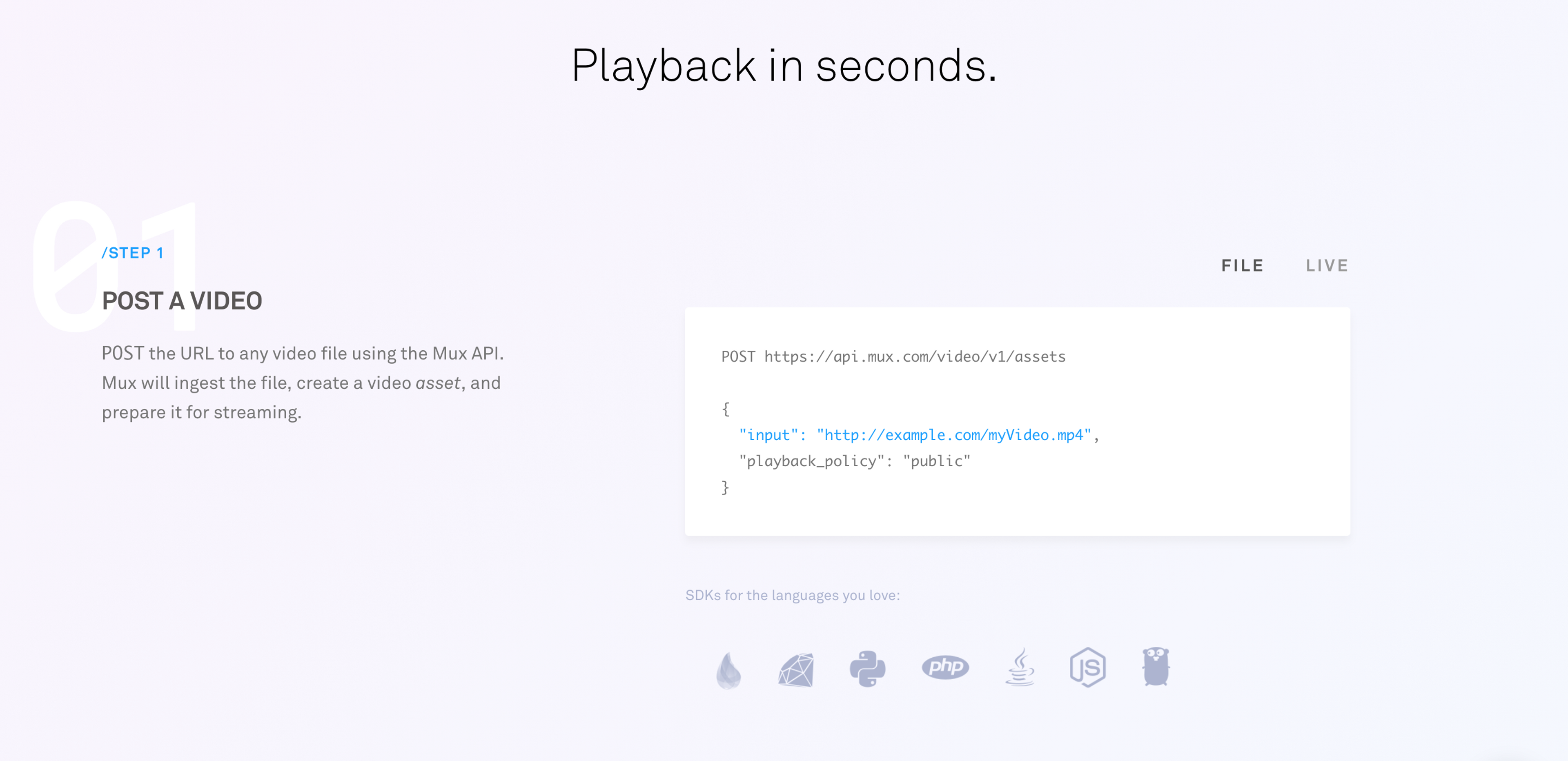Switch to the LIVE tab
This screenshot has height=761, width=1568.
tap(1327, 266)
